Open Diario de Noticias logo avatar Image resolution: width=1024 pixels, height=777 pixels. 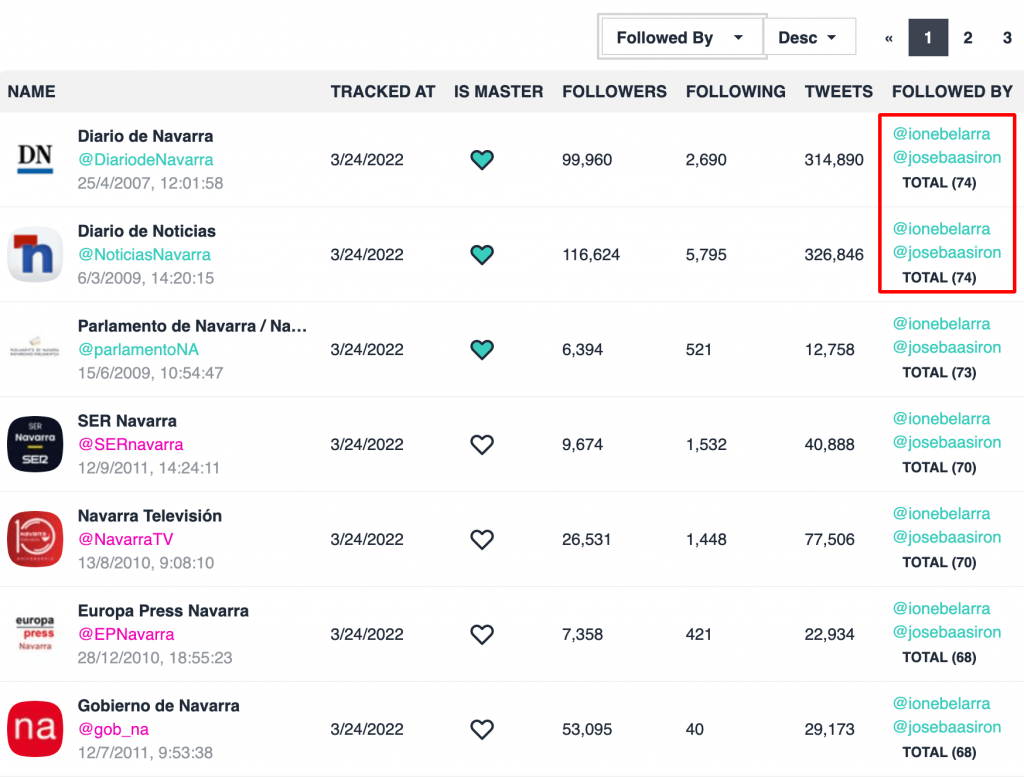coord(35,254)
